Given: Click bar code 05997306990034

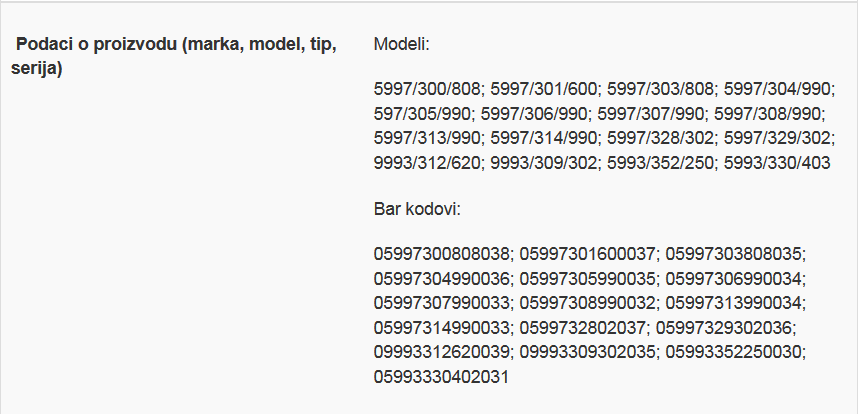Looking at the screenshot, I should (x=734, y=278).
